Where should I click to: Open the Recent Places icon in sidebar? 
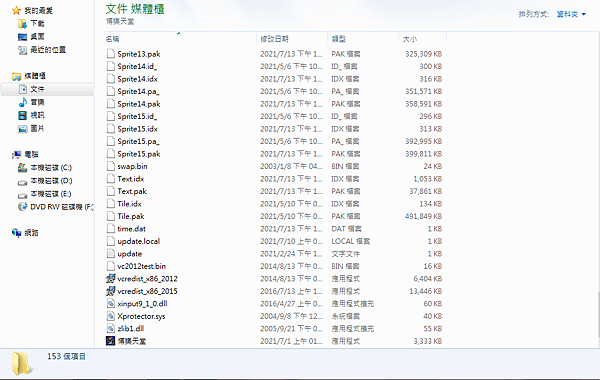(x=23, y=50)
